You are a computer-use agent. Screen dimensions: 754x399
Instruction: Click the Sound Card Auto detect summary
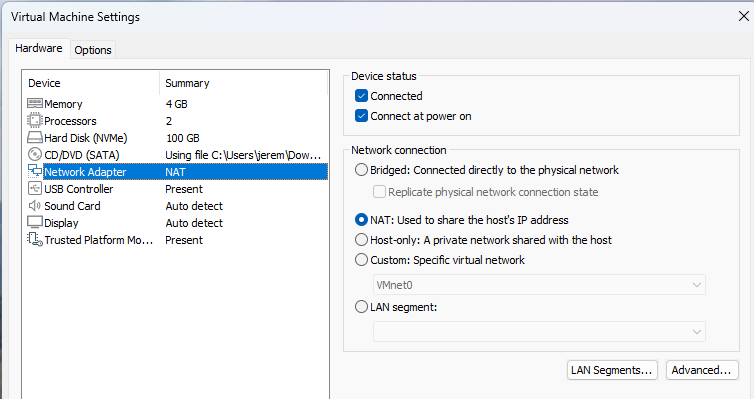point(194,206)
